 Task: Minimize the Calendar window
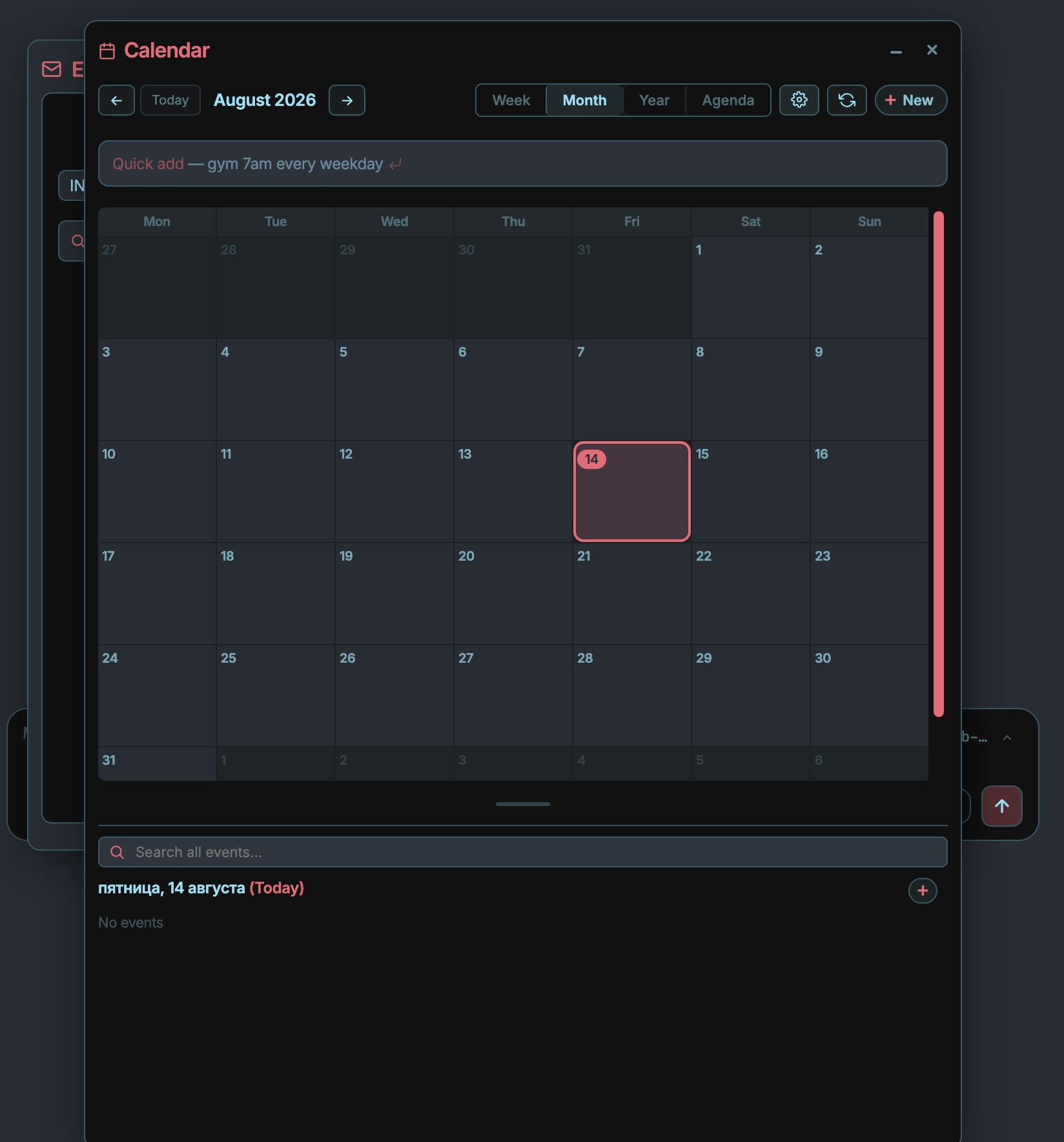896,50
